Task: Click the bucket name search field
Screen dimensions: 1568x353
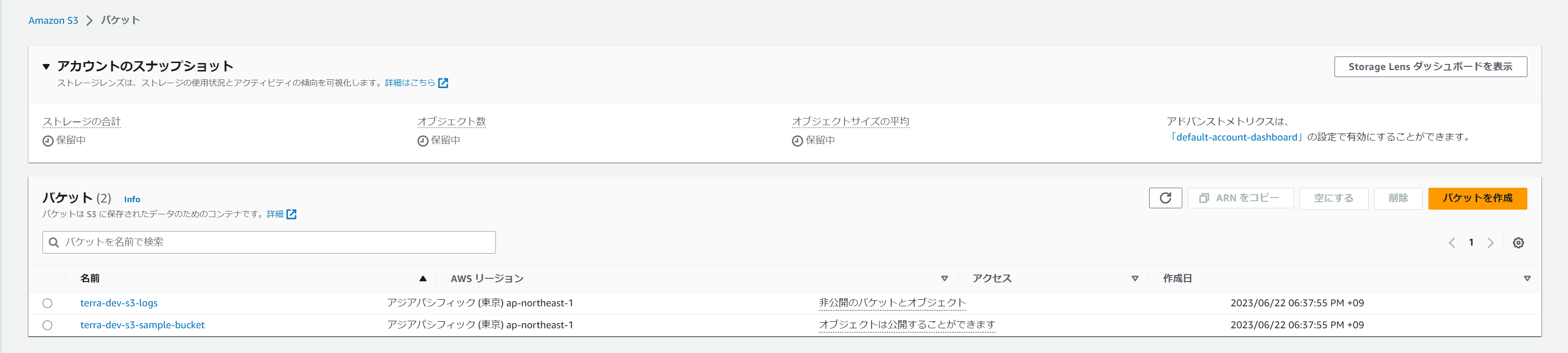Action: tap(274, 242)
